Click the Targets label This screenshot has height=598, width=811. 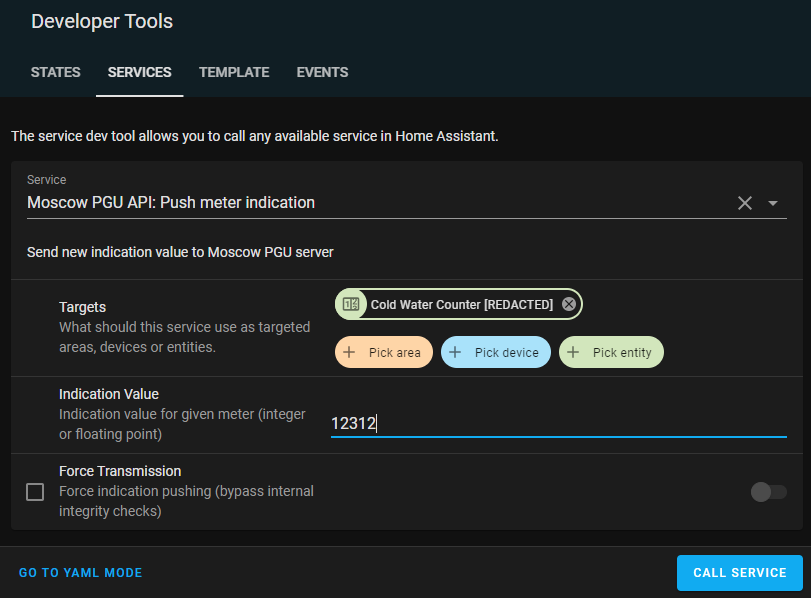pyautogui.click(x=82, y=307)
